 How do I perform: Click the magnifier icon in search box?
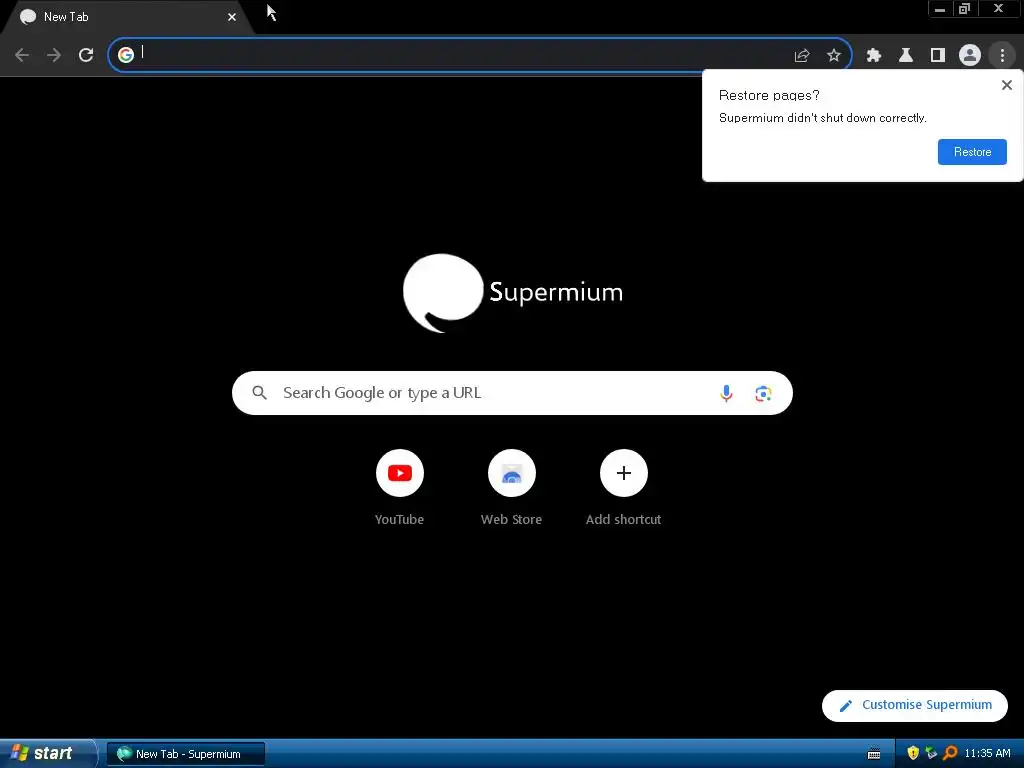(259, 392)
